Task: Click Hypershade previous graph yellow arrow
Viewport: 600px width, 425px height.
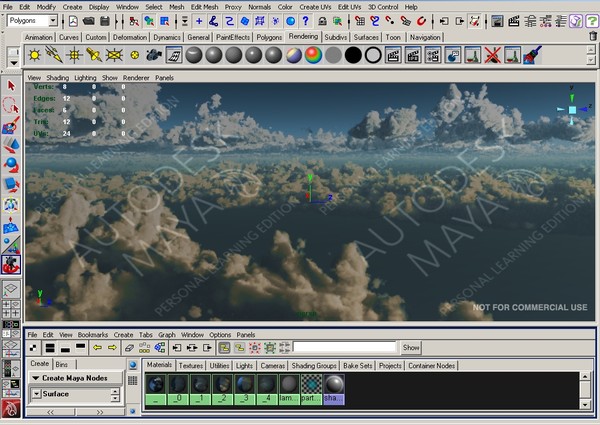Action: (97, 348)
